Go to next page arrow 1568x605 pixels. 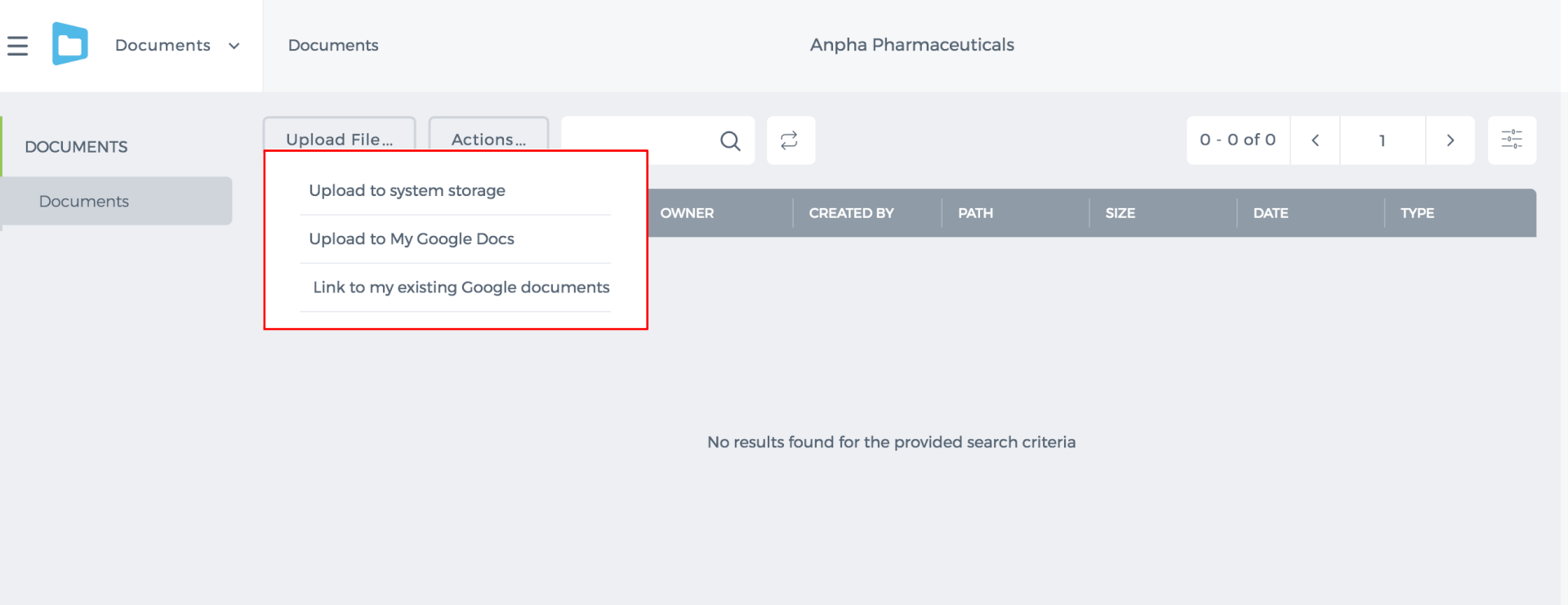click(1450, 140)
